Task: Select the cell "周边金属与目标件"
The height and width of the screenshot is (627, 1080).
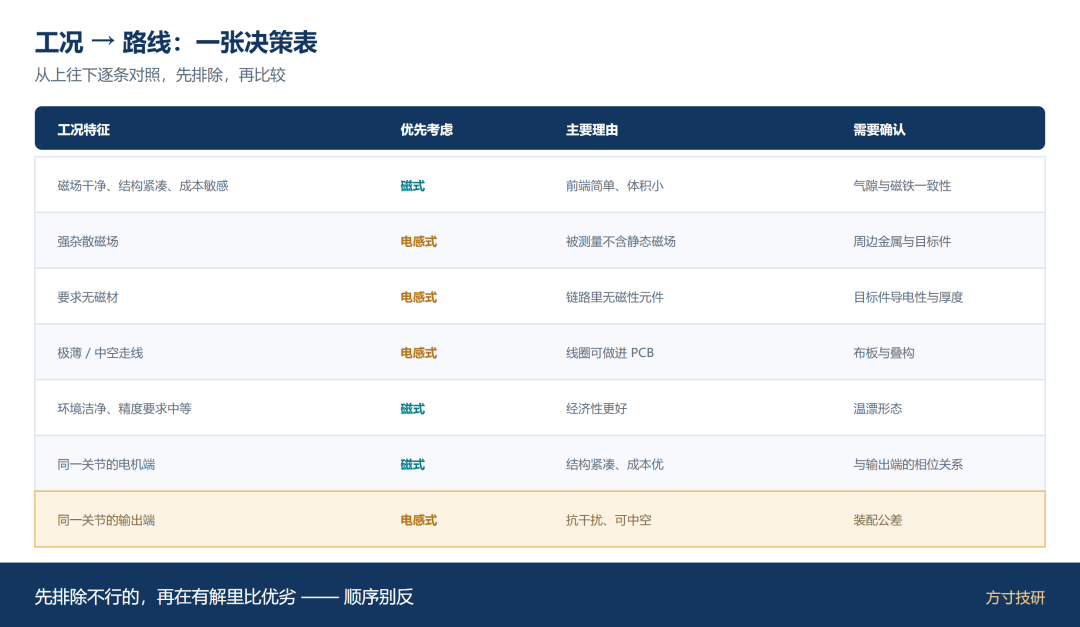Action: pos(902,241)
